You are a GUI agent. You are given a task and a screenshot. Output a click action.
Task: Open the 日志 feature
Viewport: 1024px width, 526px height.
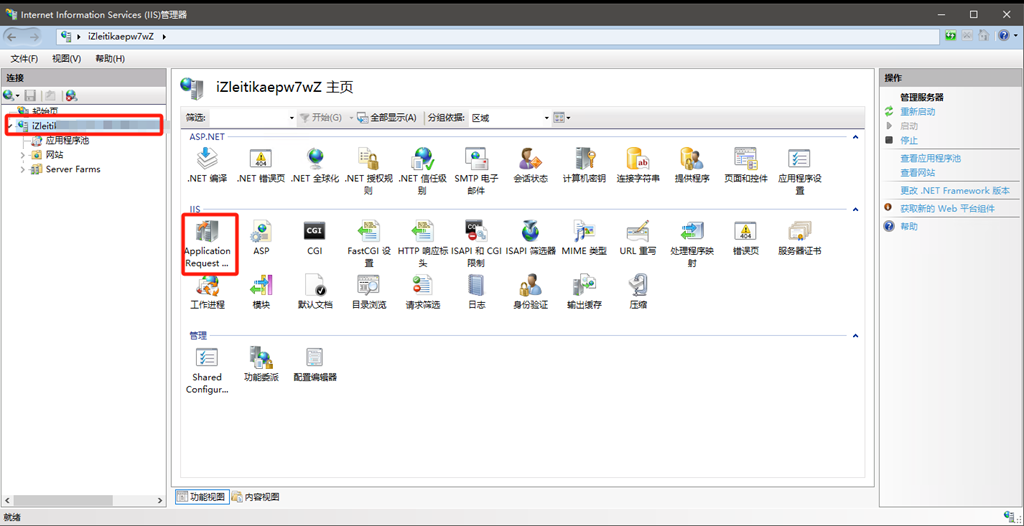[476, 291]
